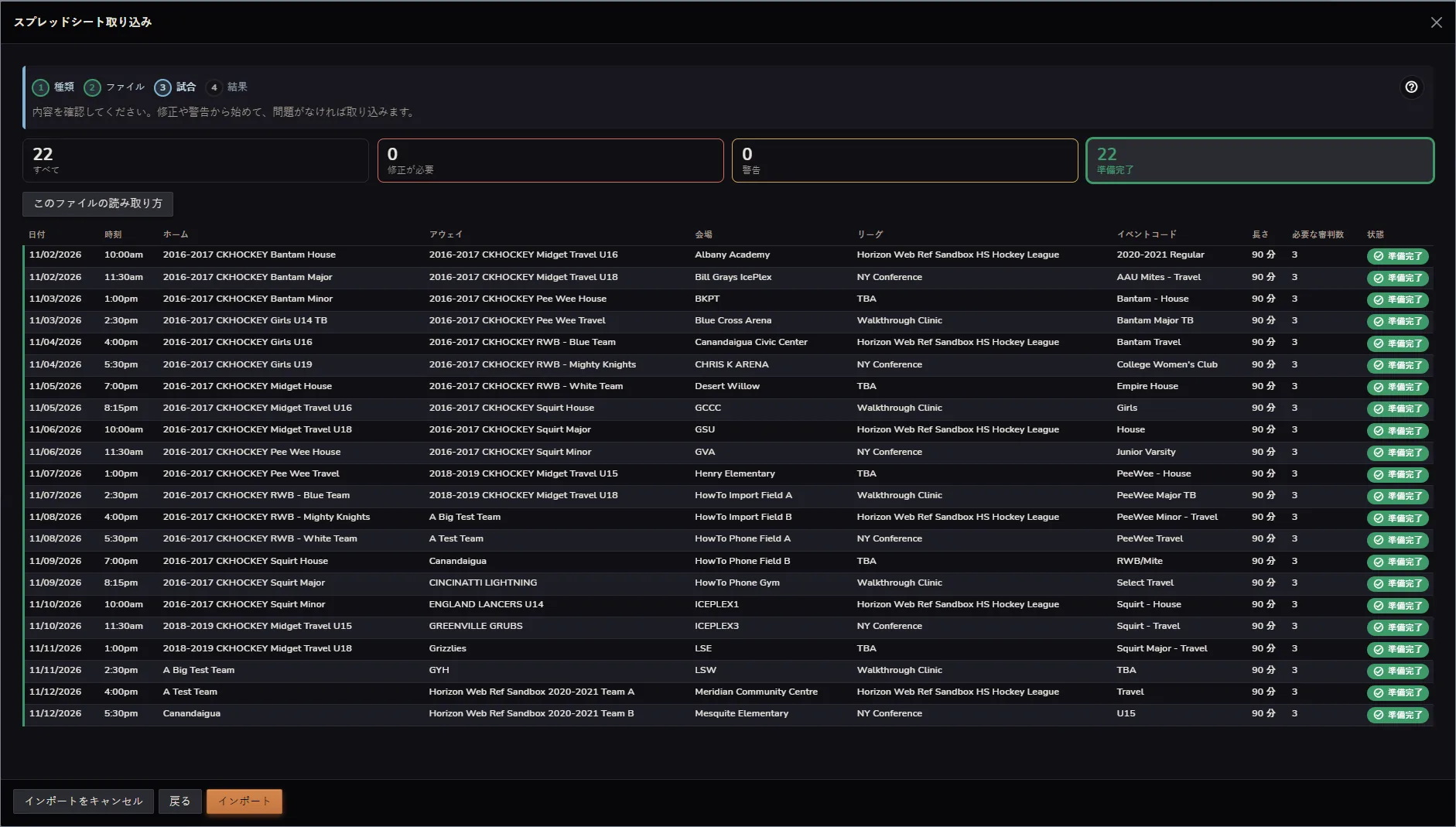Click インポートをキャンセル button

(x=84, y=801)
